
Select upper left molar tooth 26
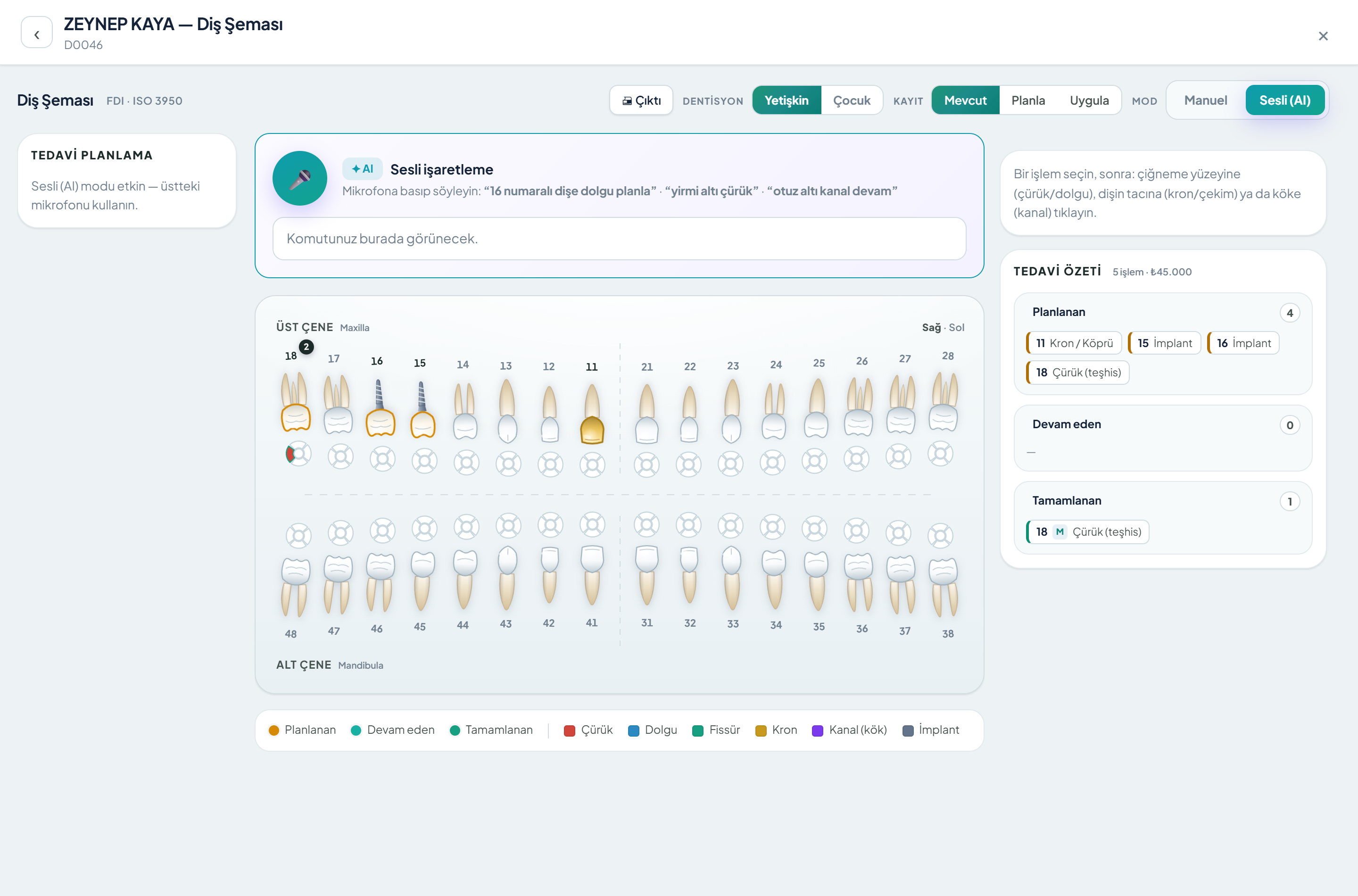coord(858,407)
